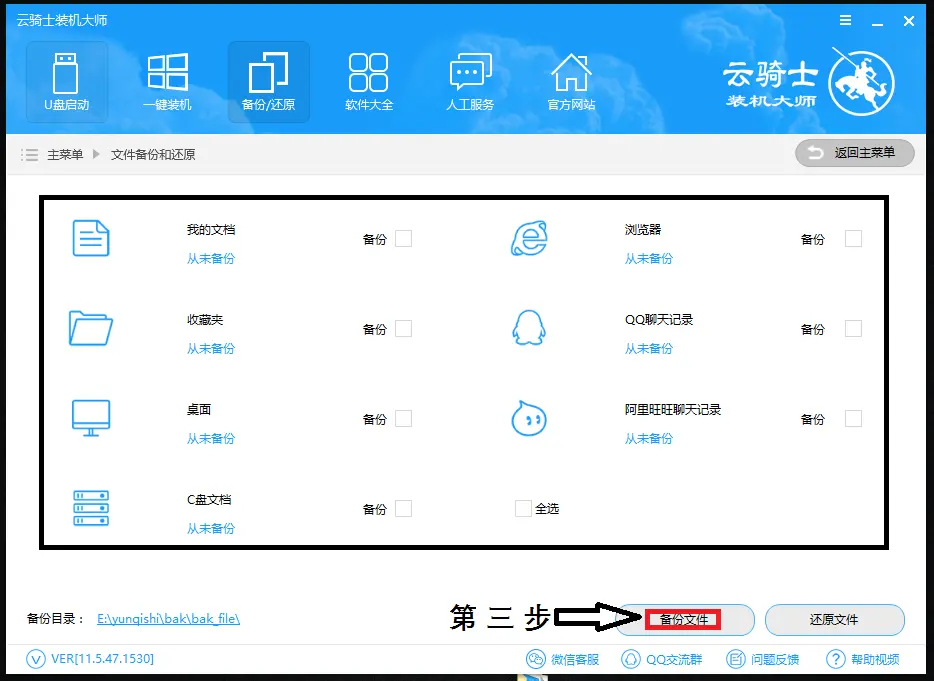Screen dimensions: 934x681
Task: Click the 备份目录： label
Action: click(55, 619)
